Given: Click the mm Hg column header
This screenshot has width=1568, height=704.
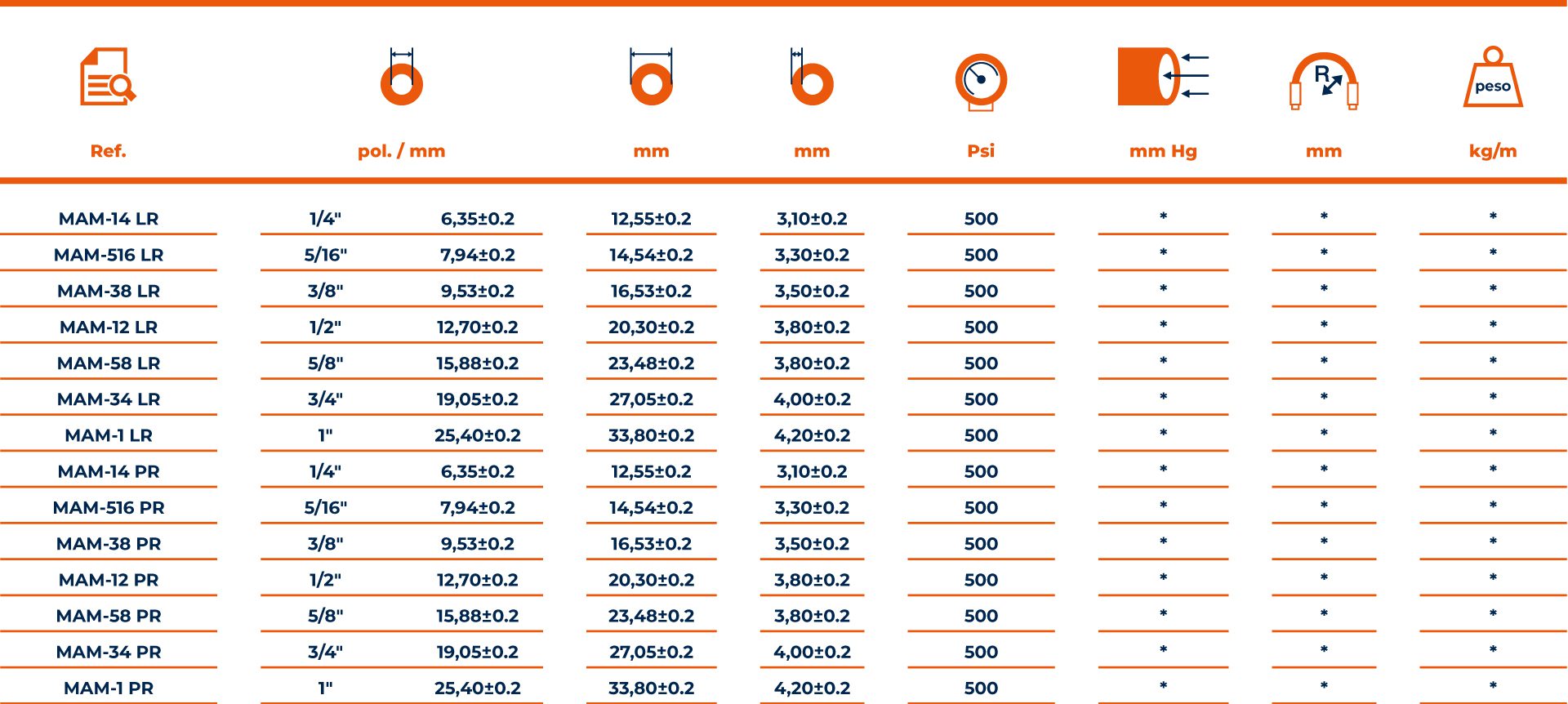Looking at the screenshot, I should click(x=1163, y=151).
